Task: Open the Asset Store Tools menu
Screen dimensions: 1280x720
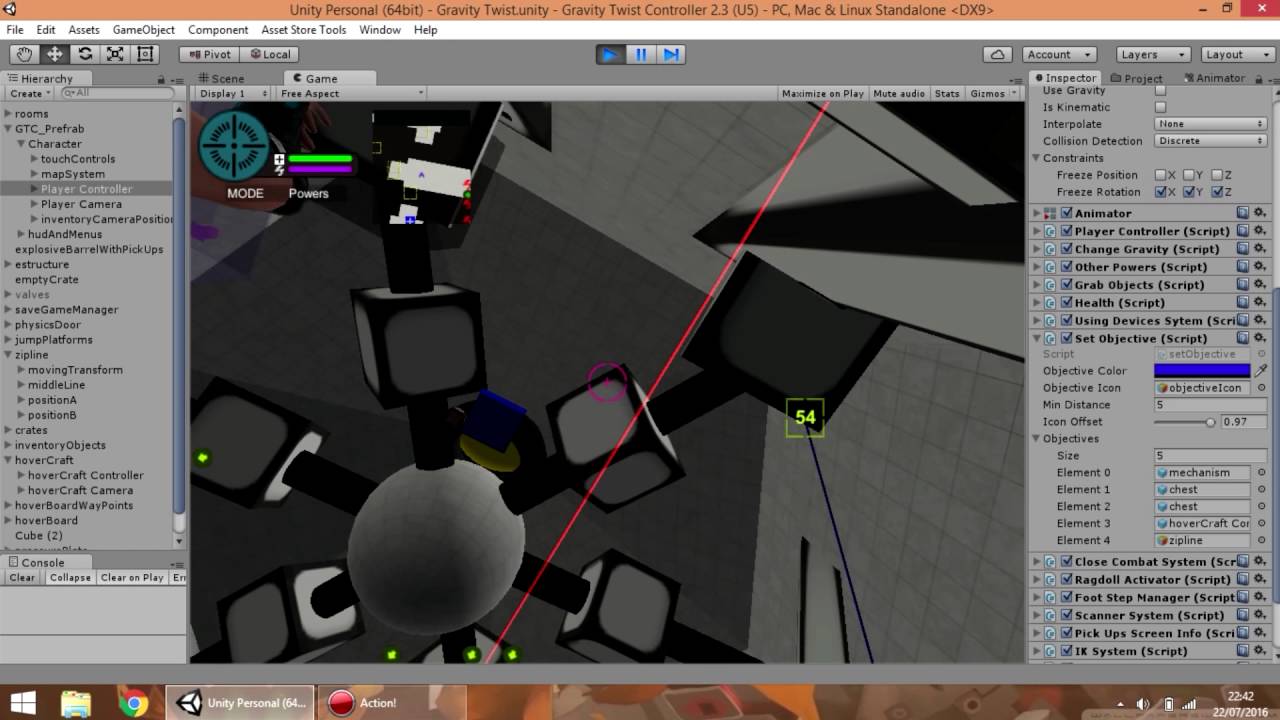Action: 304,30
